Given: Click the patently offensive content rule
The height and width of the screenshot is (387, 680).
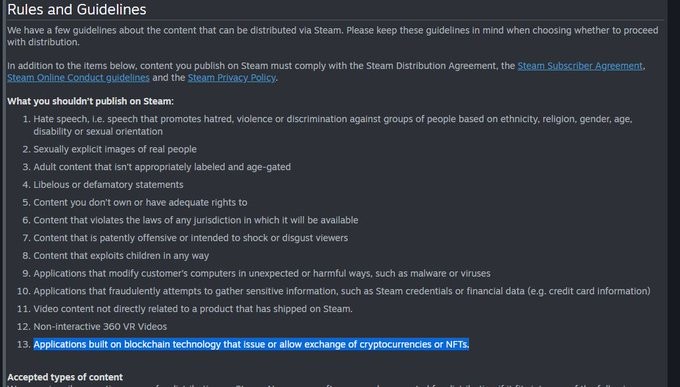Looking at the screenshot, I should point(190,238).
